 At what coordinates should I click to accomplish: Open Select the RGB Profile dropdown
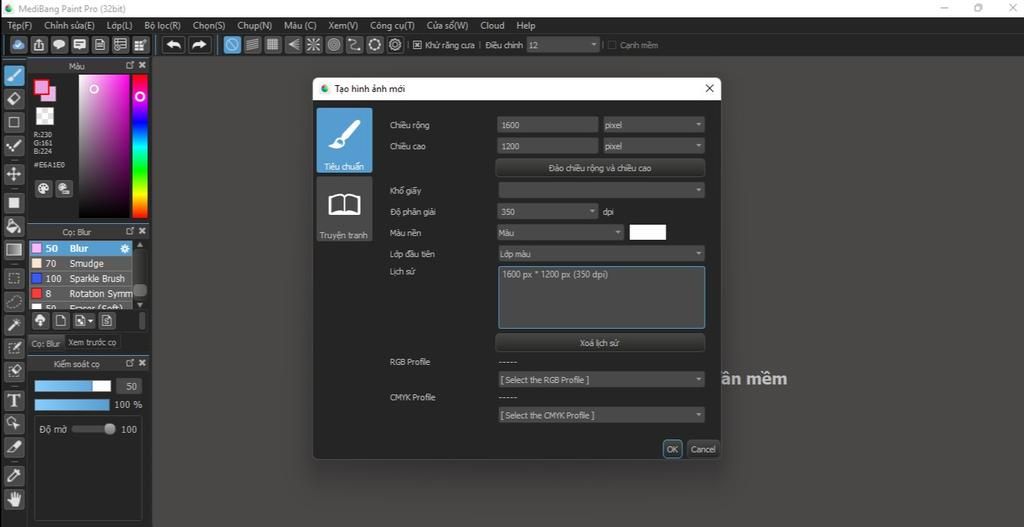point(601,379)
